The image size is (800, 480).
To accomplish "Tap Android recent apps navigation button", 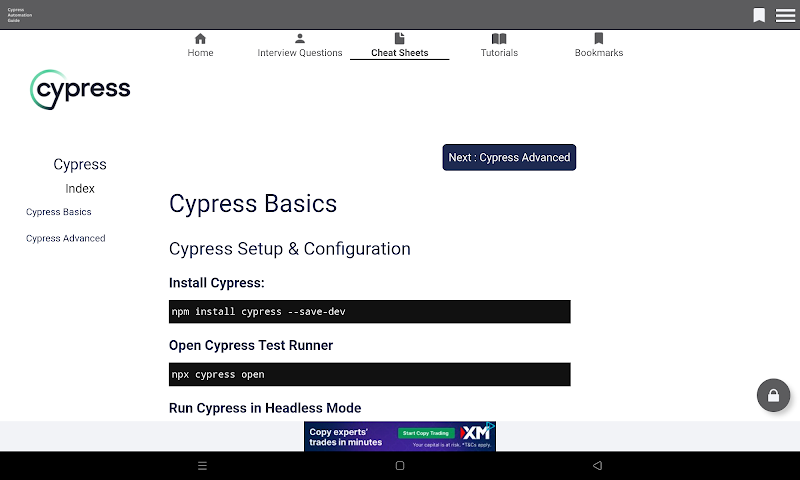I will 202,465.
